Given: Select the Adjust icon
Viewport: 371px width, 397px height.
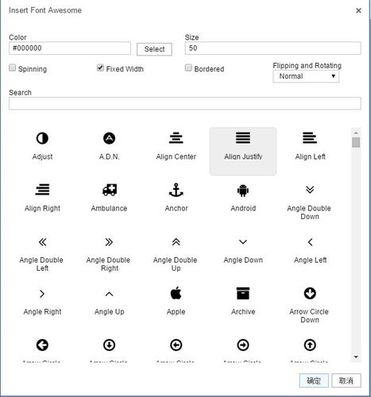Looking at the screenshot, I should coord(42,138).
